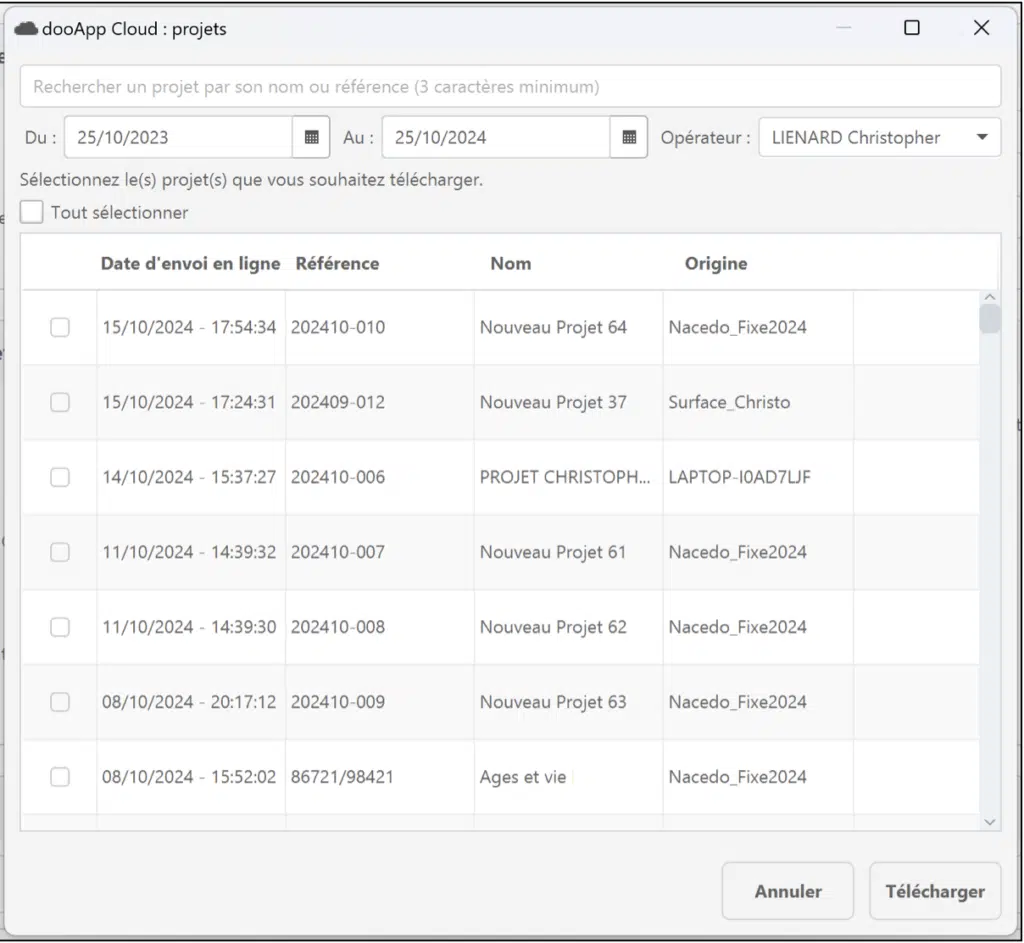The image size is (1024, 943).
Task: Check the Nouveau Projet 61 row checkbox
Action: pos(60,552)
